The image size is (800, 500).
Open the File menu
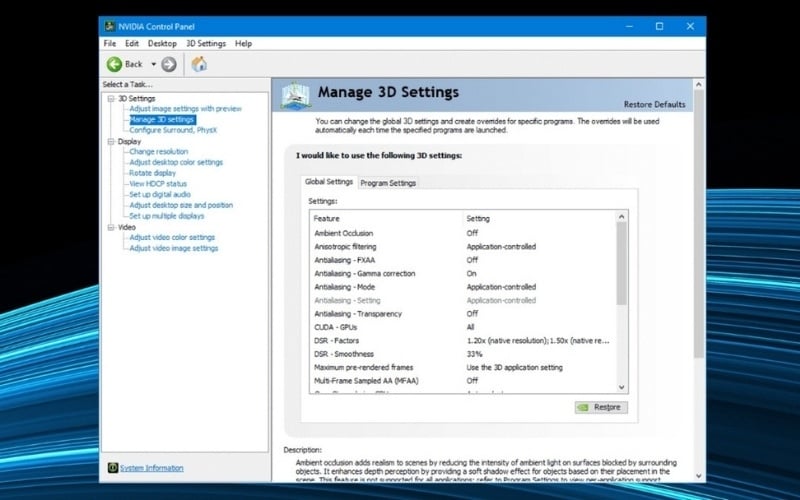[110, 43]
